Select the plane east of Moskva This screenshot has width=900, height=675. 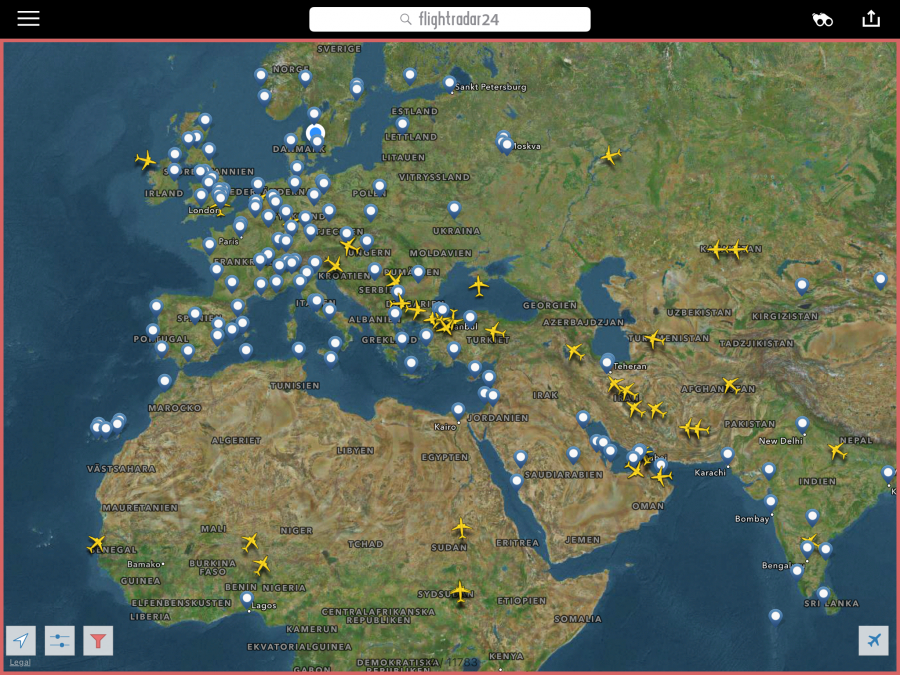610,155
